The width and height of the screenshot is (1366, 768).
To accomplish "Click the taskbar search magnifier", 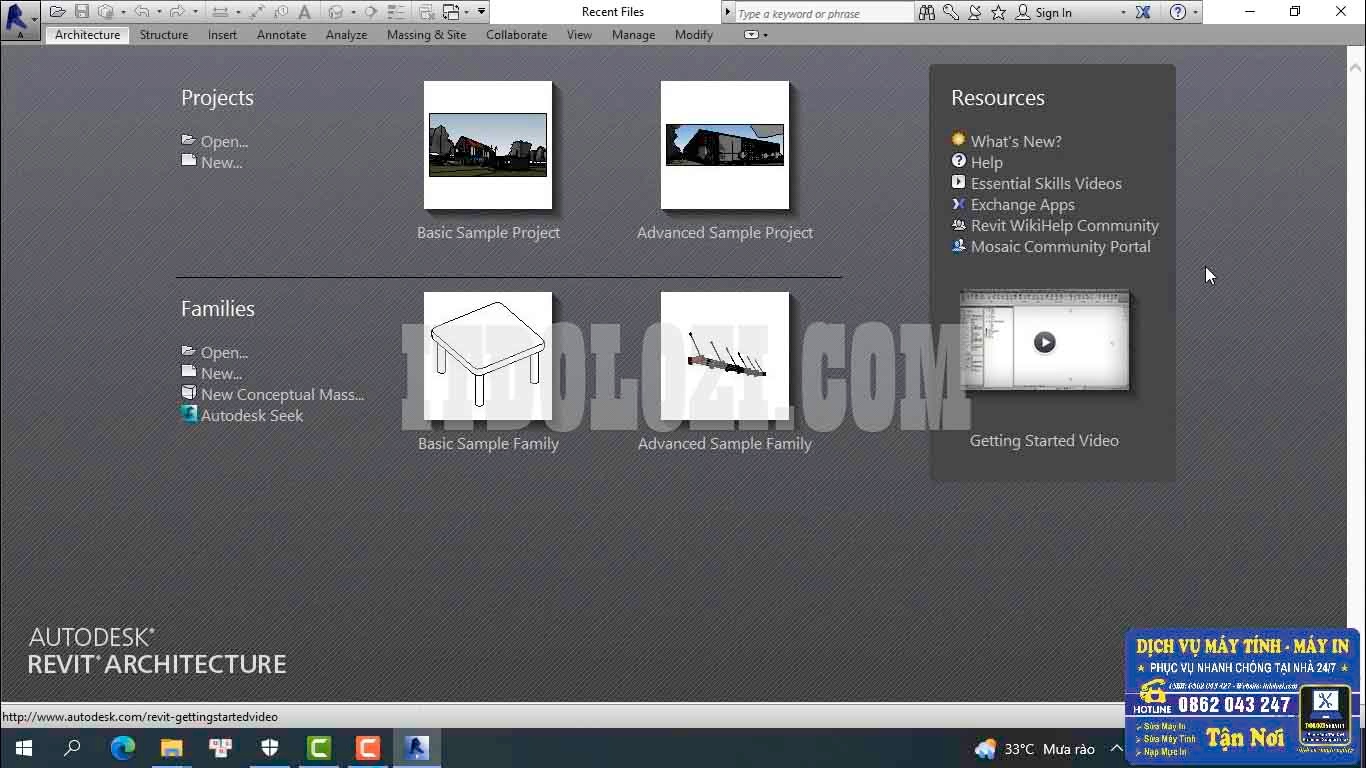I will click(72, 748).
